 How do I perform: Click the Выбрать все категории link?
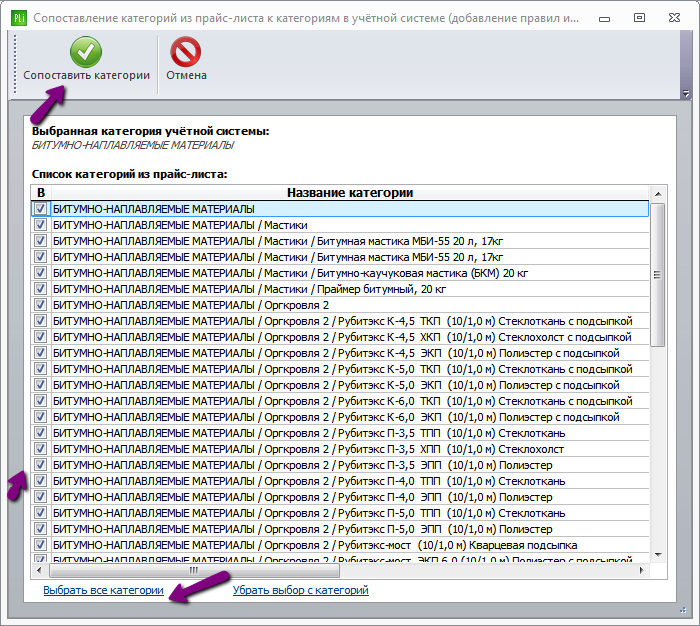point(104,590)
